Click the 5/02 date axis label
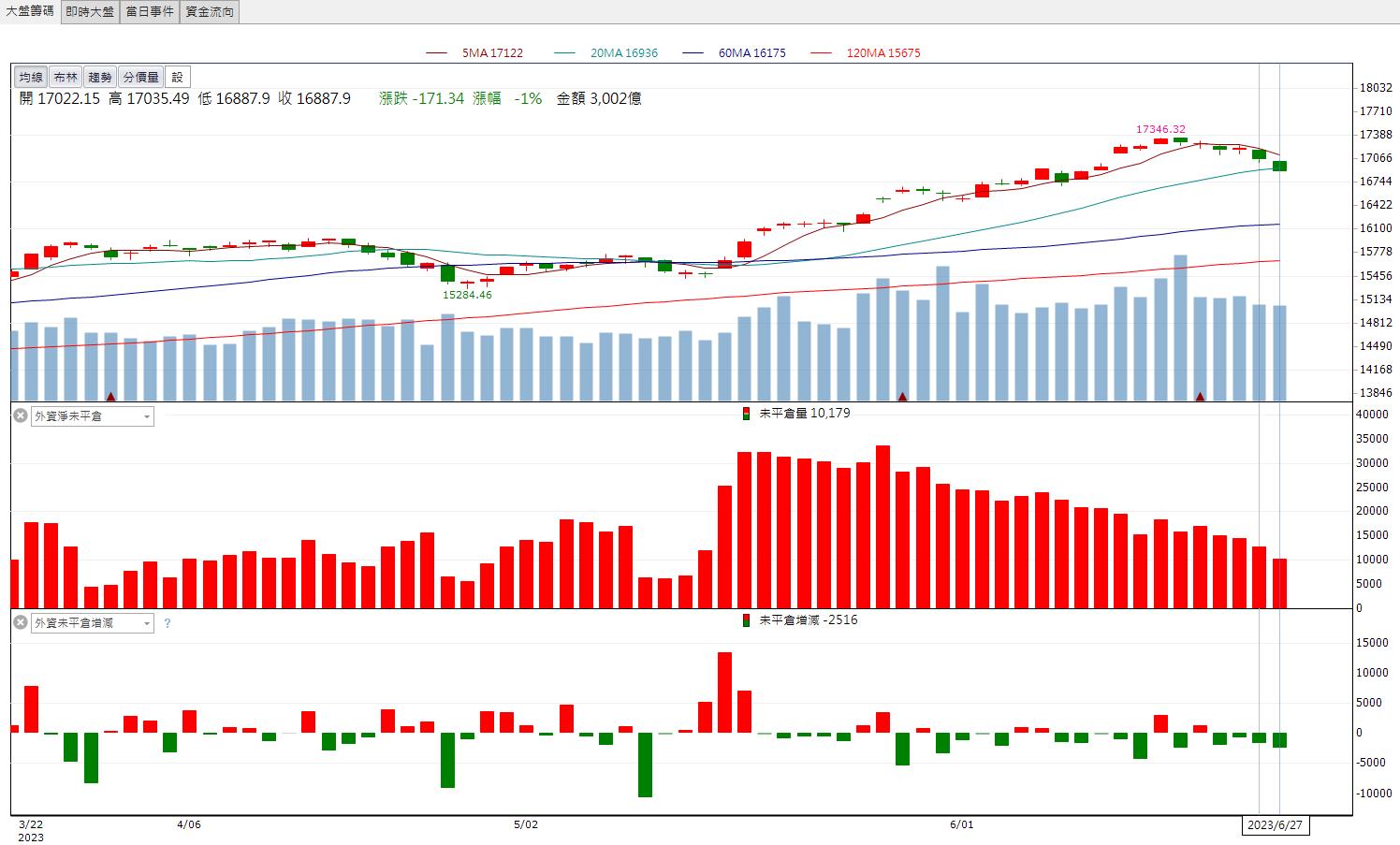 tap(526, 824)
